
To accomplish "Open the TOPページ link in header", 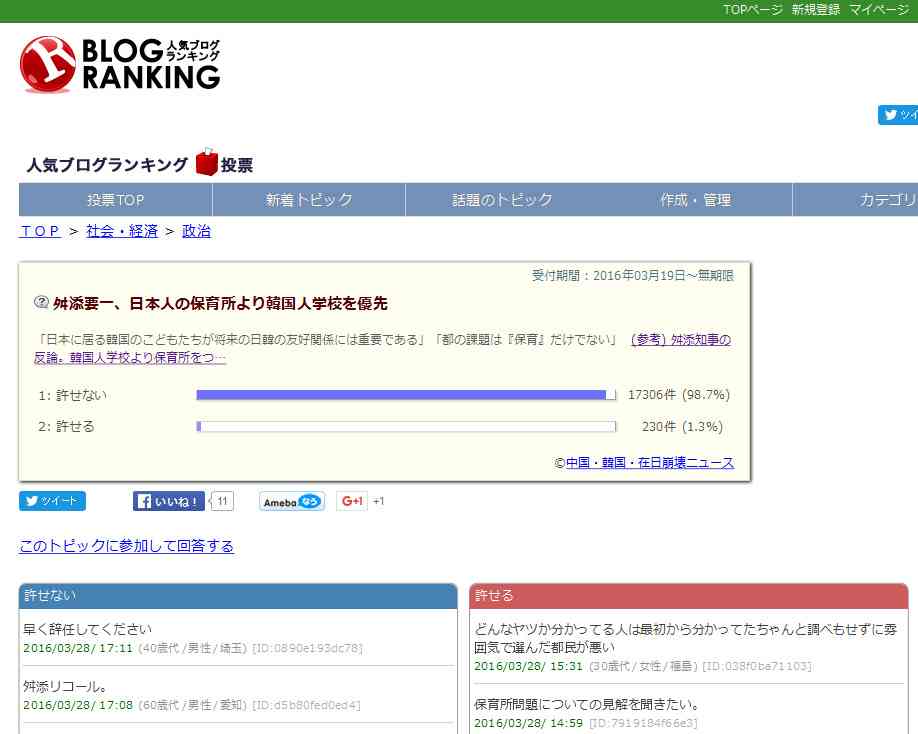I will (752, 10).
